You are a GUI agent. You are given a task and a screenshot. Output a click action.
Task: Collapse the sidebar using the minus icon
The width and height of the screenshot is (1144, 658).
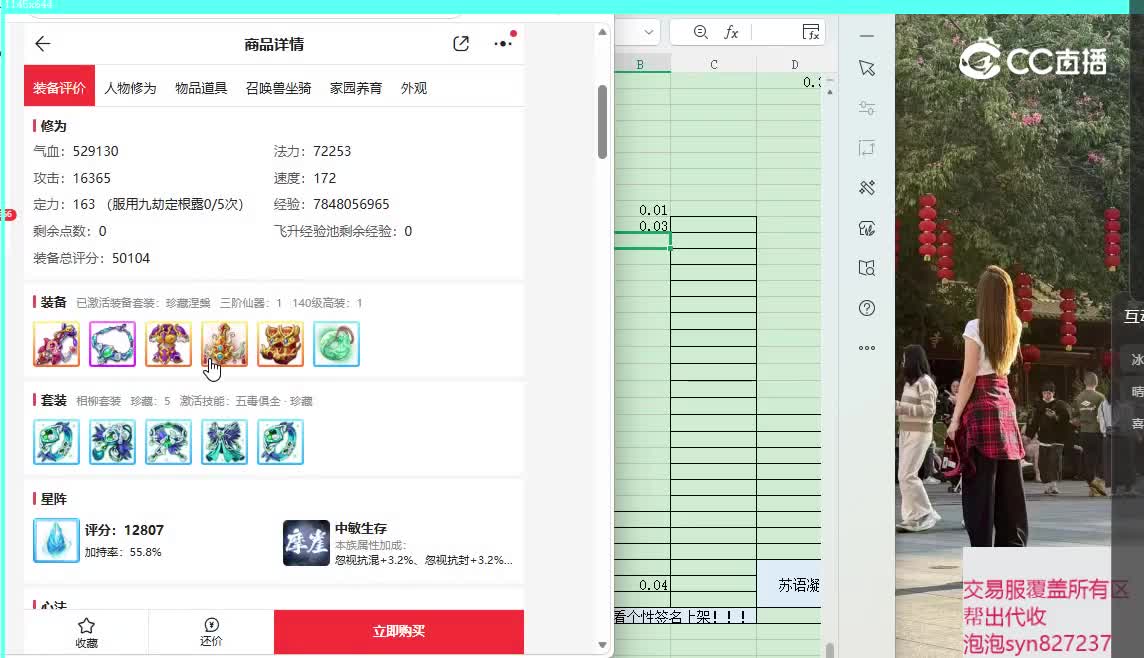click(x=867, y=36)
